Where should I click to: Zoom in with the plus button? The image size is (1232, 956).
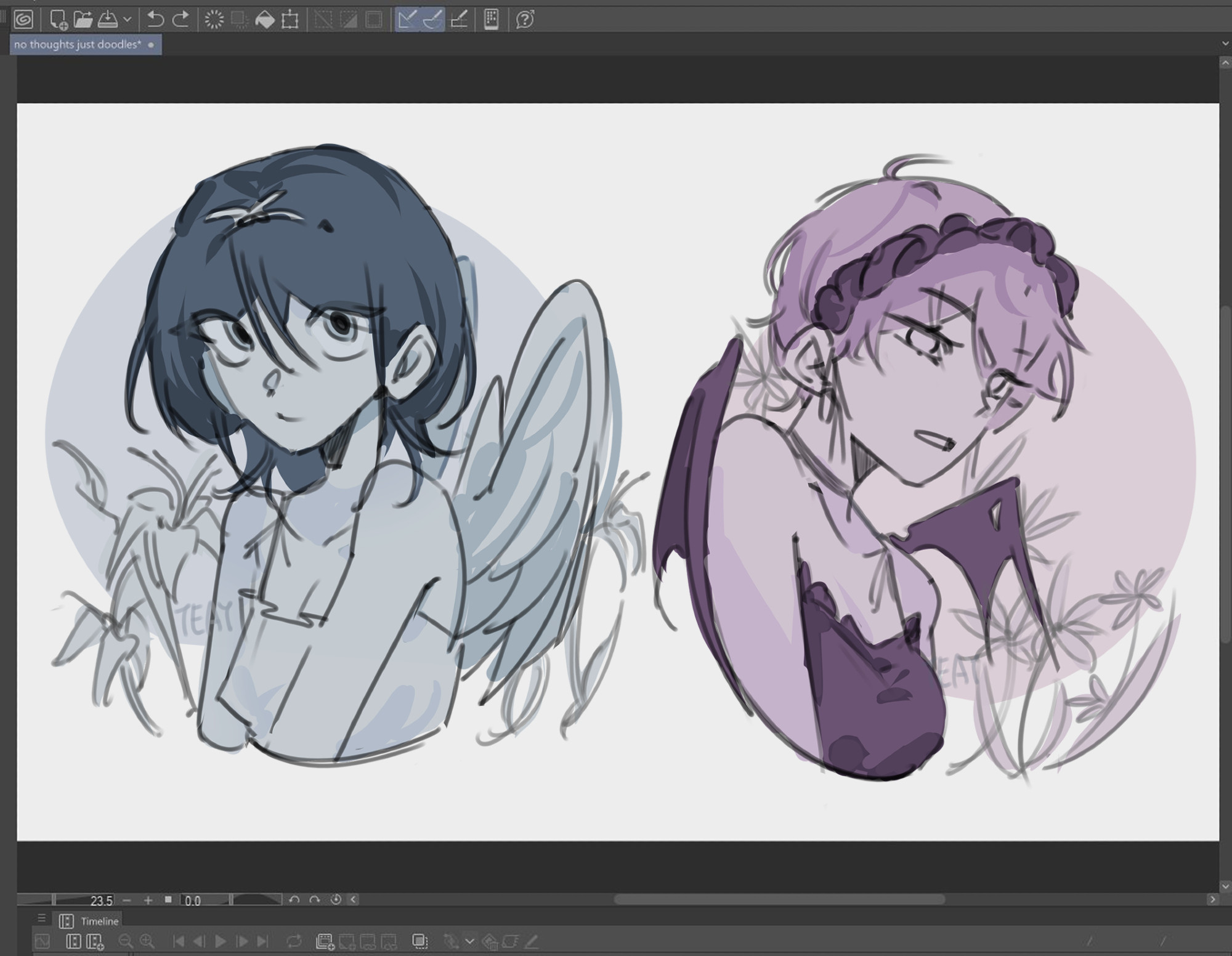pyautogui.click(x=148, y=900)
